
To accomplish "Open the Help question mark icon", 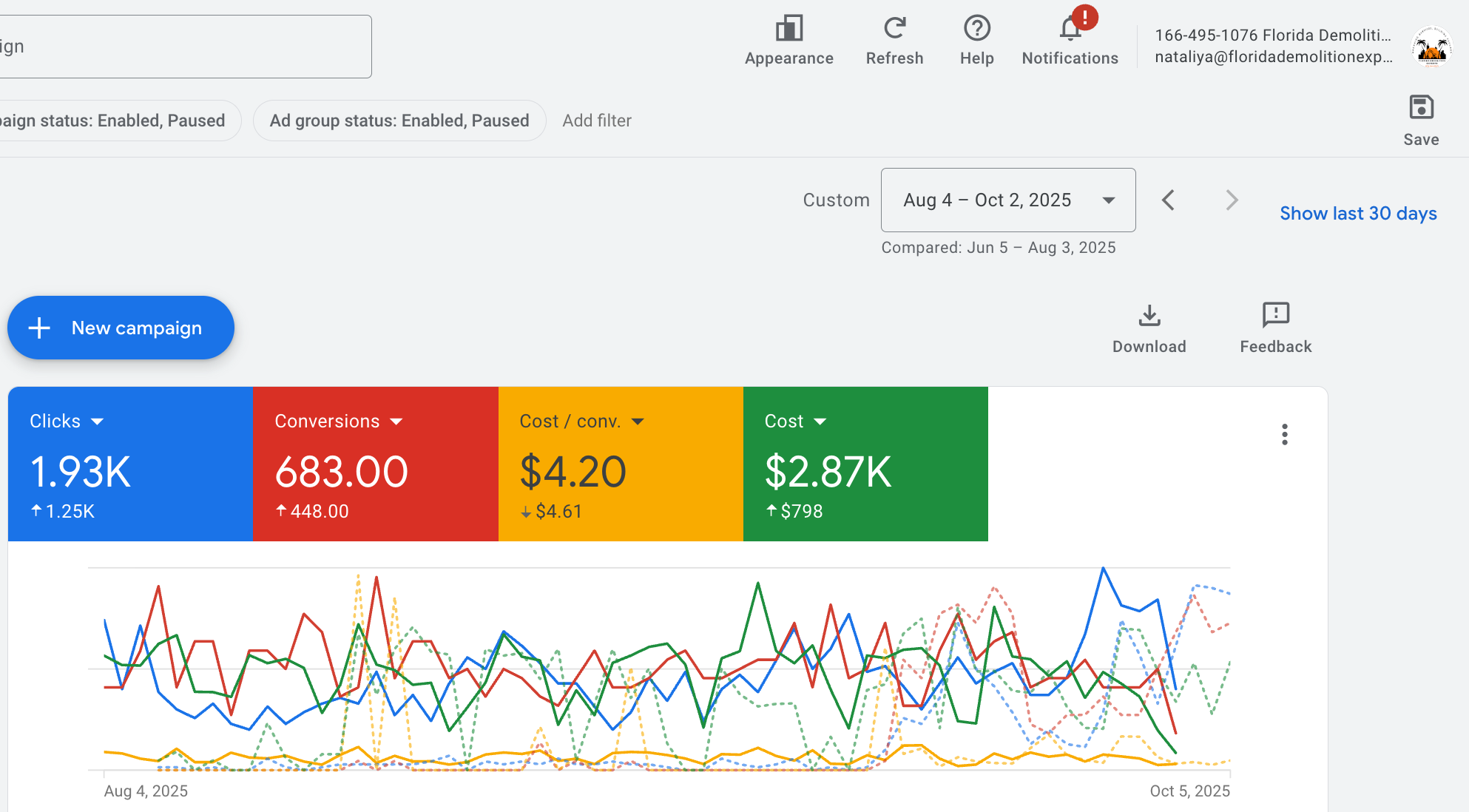I will point(976,30).
